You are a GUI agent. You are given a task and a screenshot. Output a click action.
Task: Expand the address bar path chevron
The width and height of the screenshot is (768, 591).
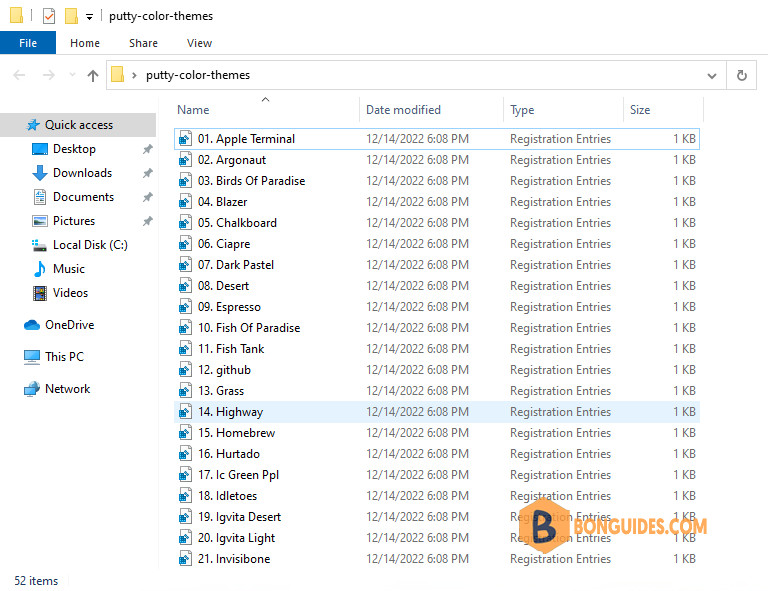[x=134, y=75]
